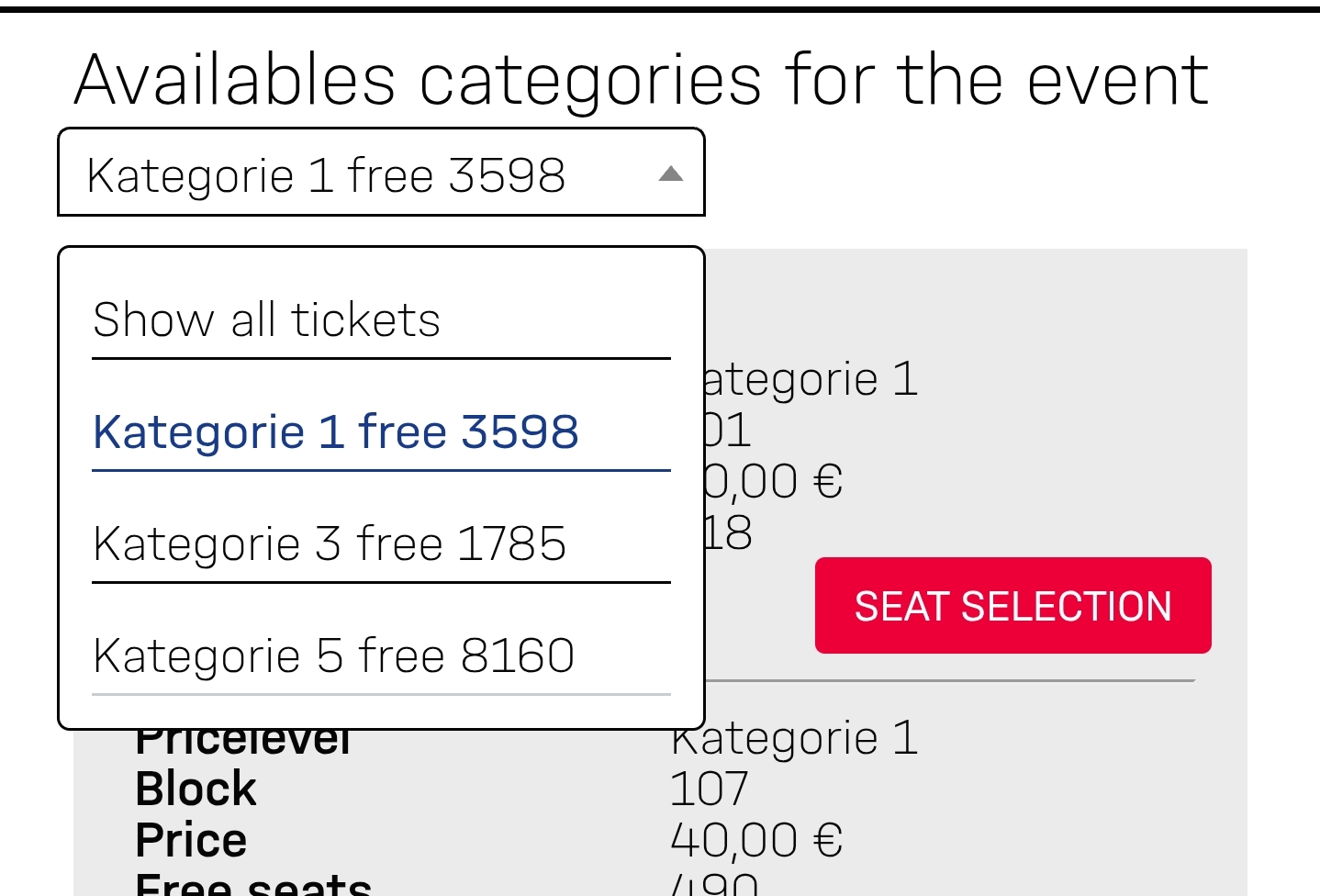This screenshot has width=1320, height=896.
Task: Click the first ticket's free seats value 18
Action: click(729, 533)
